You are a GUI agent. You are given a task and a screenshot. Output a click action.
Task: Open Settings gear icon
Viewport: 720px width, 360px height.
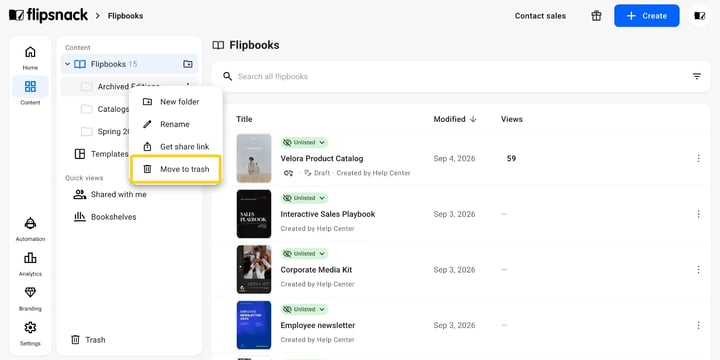point(30,327)
